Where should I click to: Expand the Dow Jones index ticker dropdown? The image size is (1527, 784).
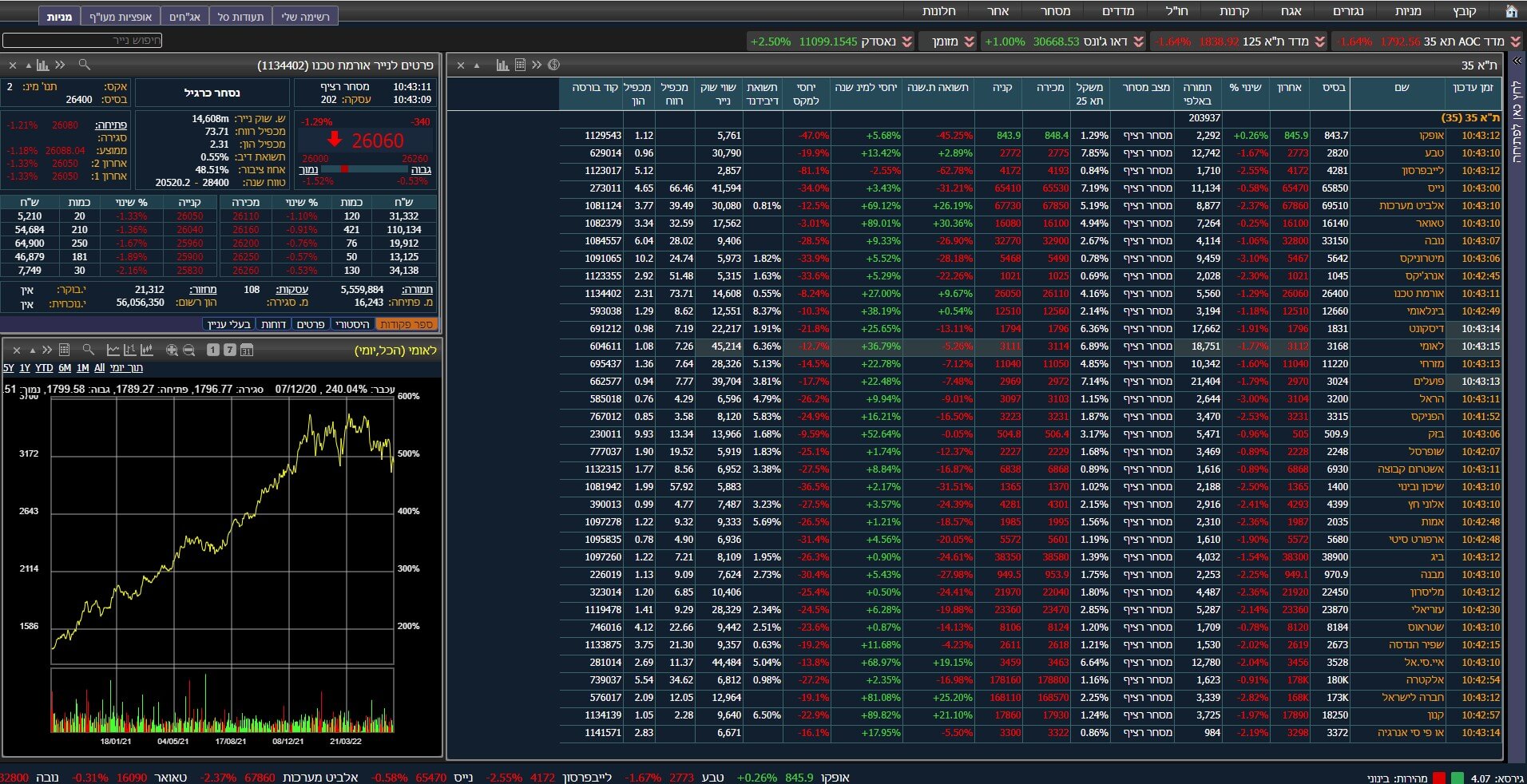(1139, 42)
